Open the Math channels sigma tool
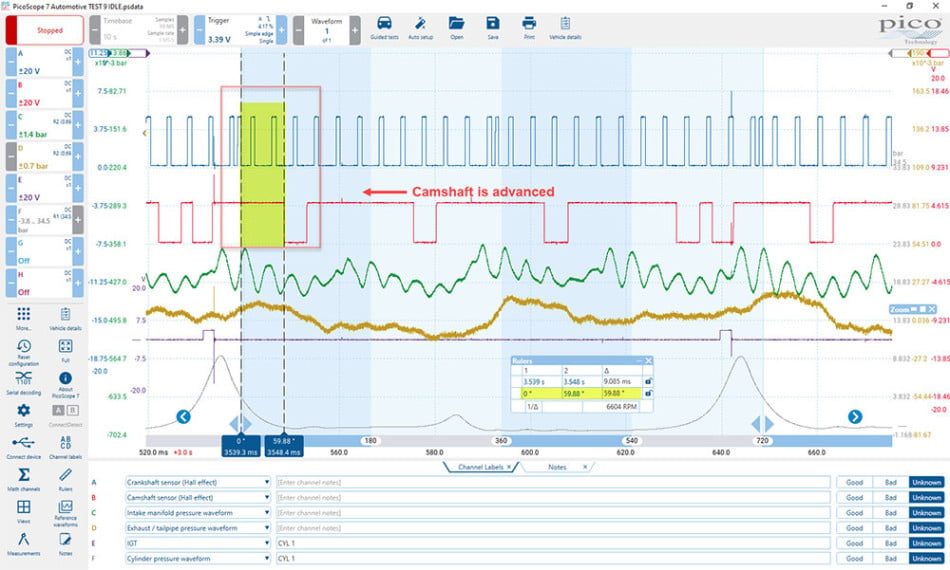Image resolution: width=950 pixels, height=570 pixels. tap(24, 478)
